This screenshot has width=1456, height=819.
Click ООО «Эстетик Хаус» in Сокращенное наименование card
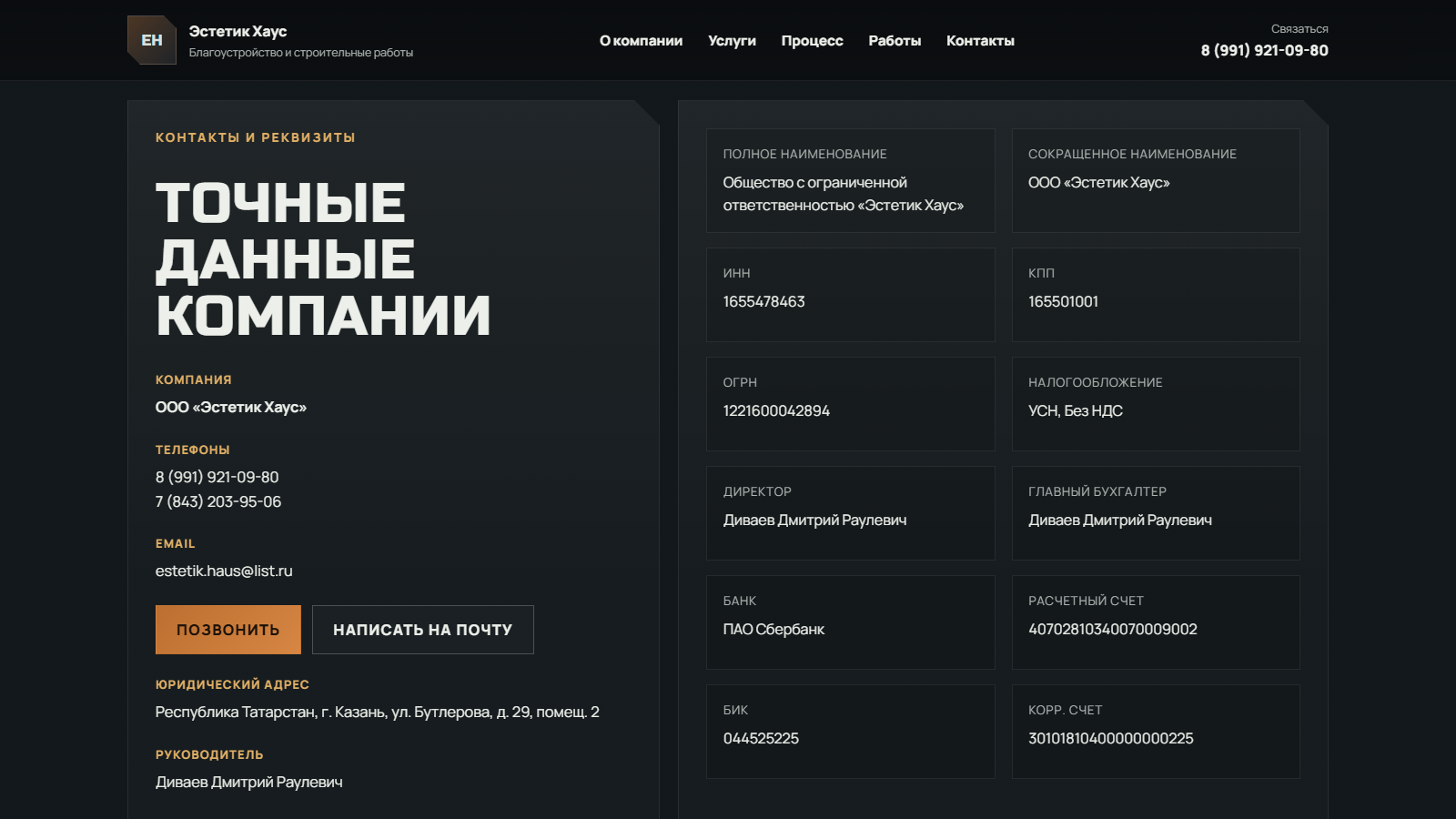pyautogui.click(x=1099, y=182)
